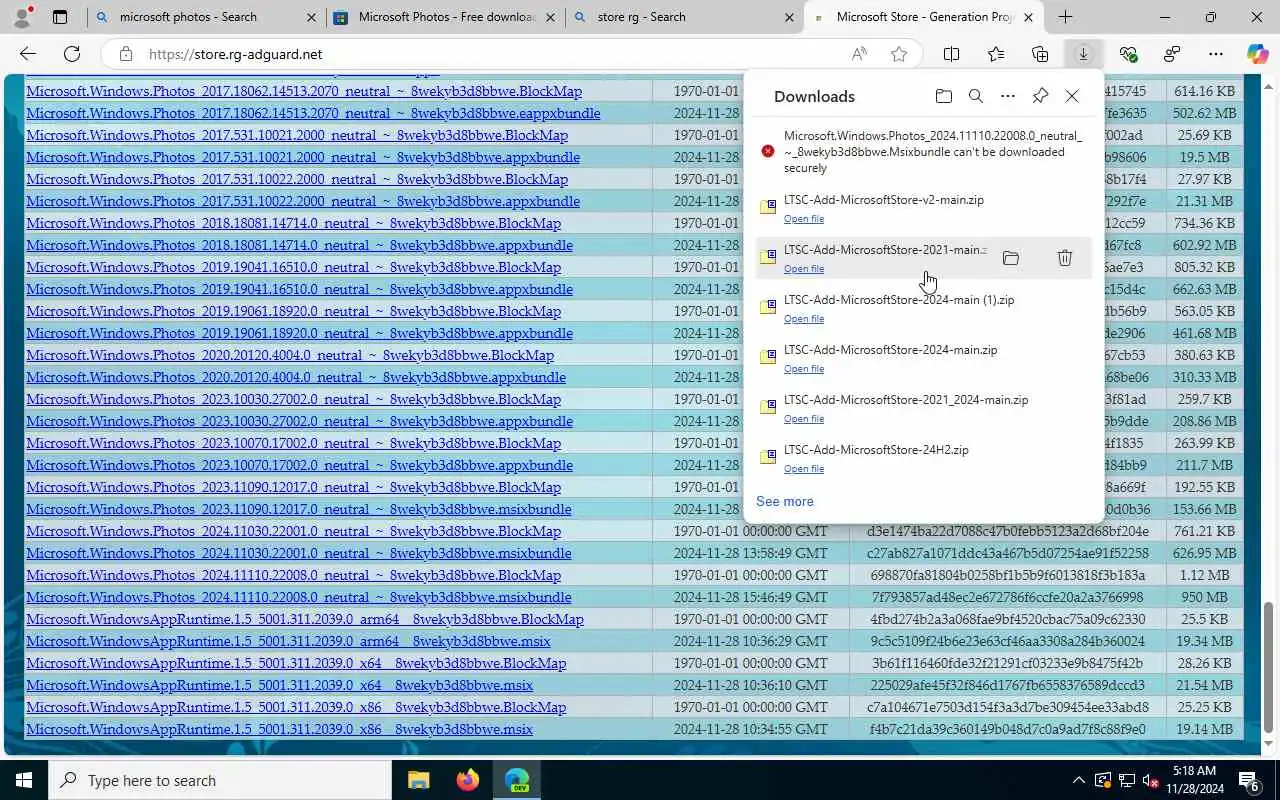
Task: Open file LTSC-Add-MicrosoftStore-v2-main.zip
Action: point(804,219)
